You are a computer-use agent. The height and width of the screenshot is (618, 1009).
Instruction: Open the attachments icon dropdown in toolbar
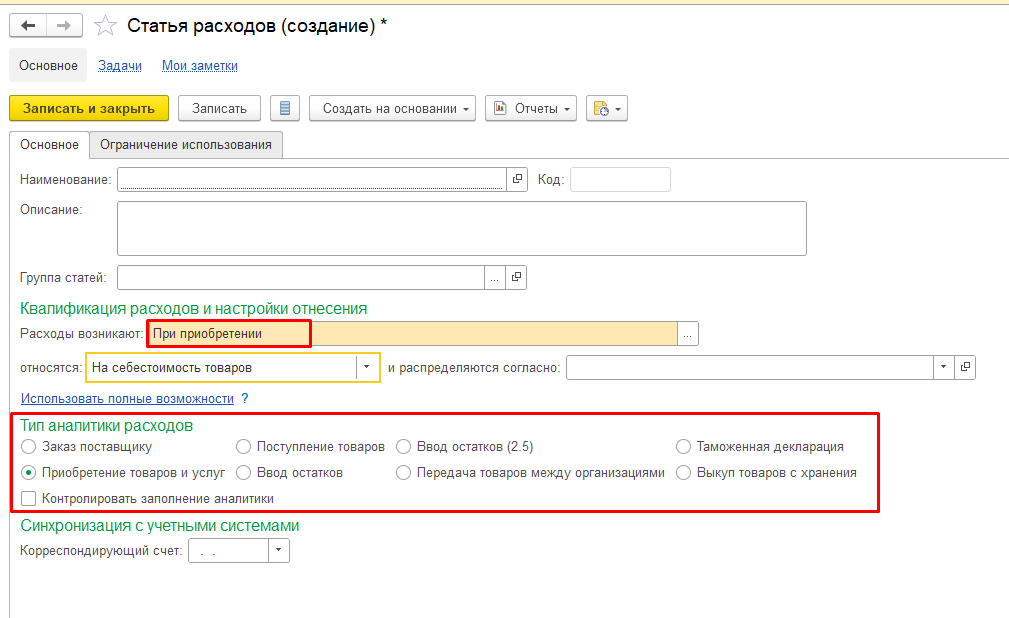coord(607,108)
